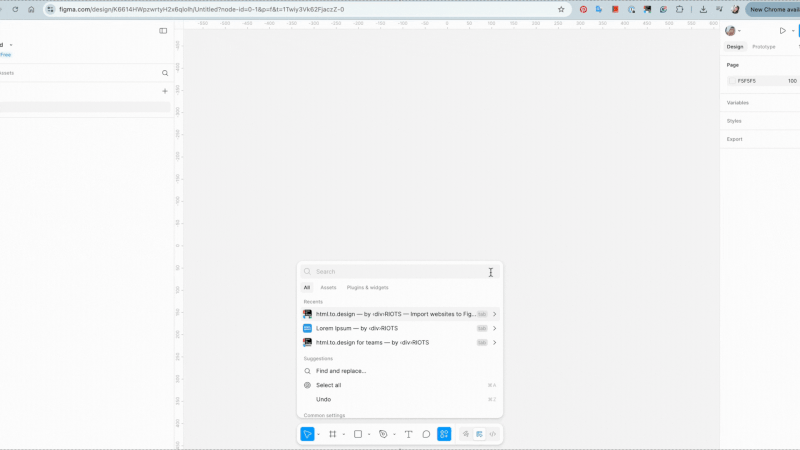Open the user avatar menu in Figma
Image resolution: width=800 pixels, height=450 pixels.
(731, 31)
